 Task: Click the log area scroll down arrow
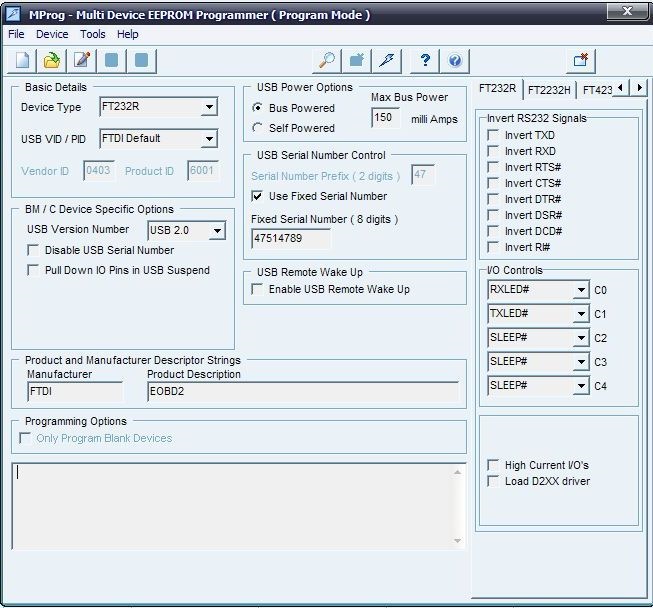coord(457,541)
